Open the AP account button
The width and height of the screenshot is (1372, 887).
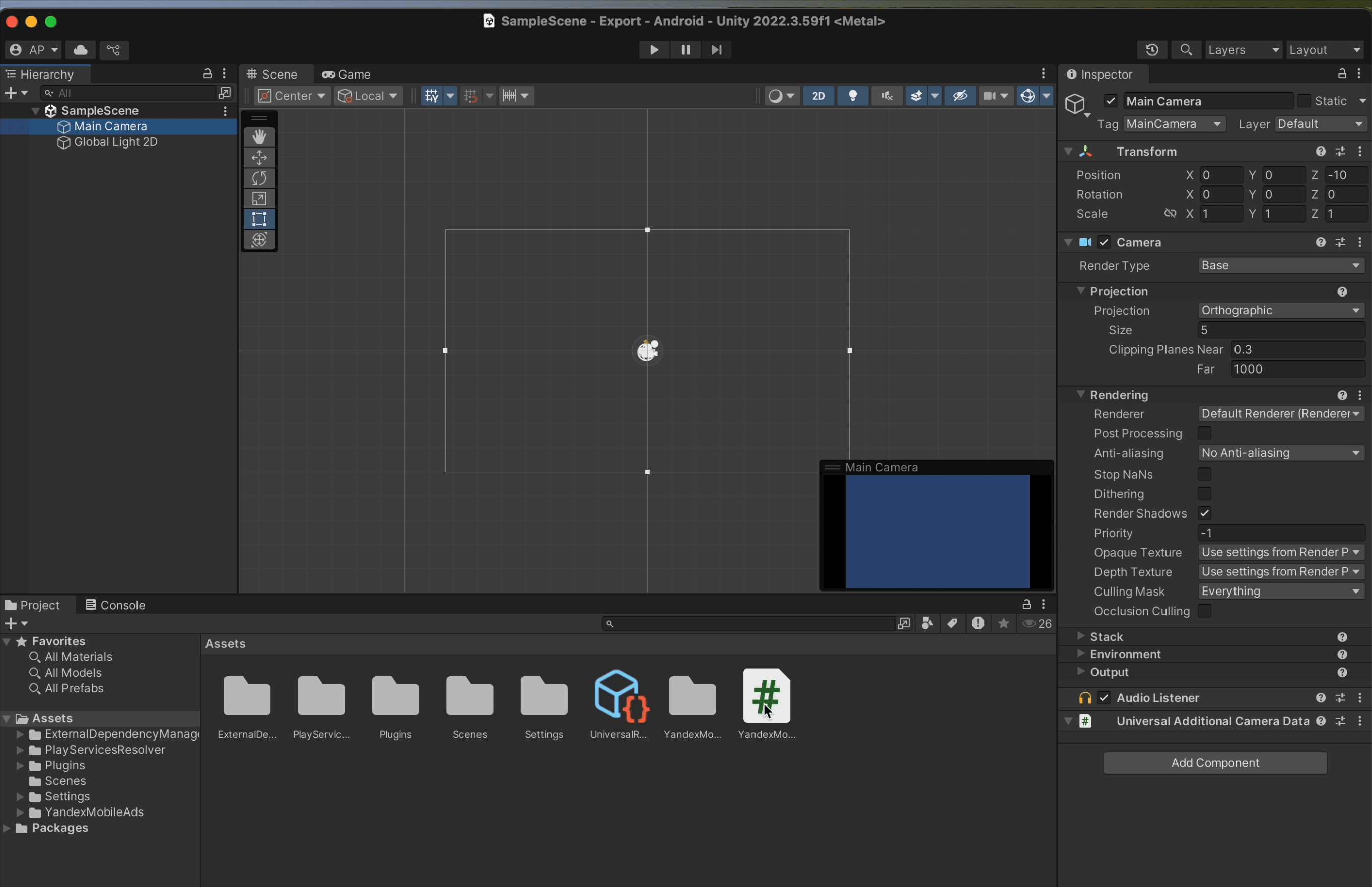coord(33,50)
